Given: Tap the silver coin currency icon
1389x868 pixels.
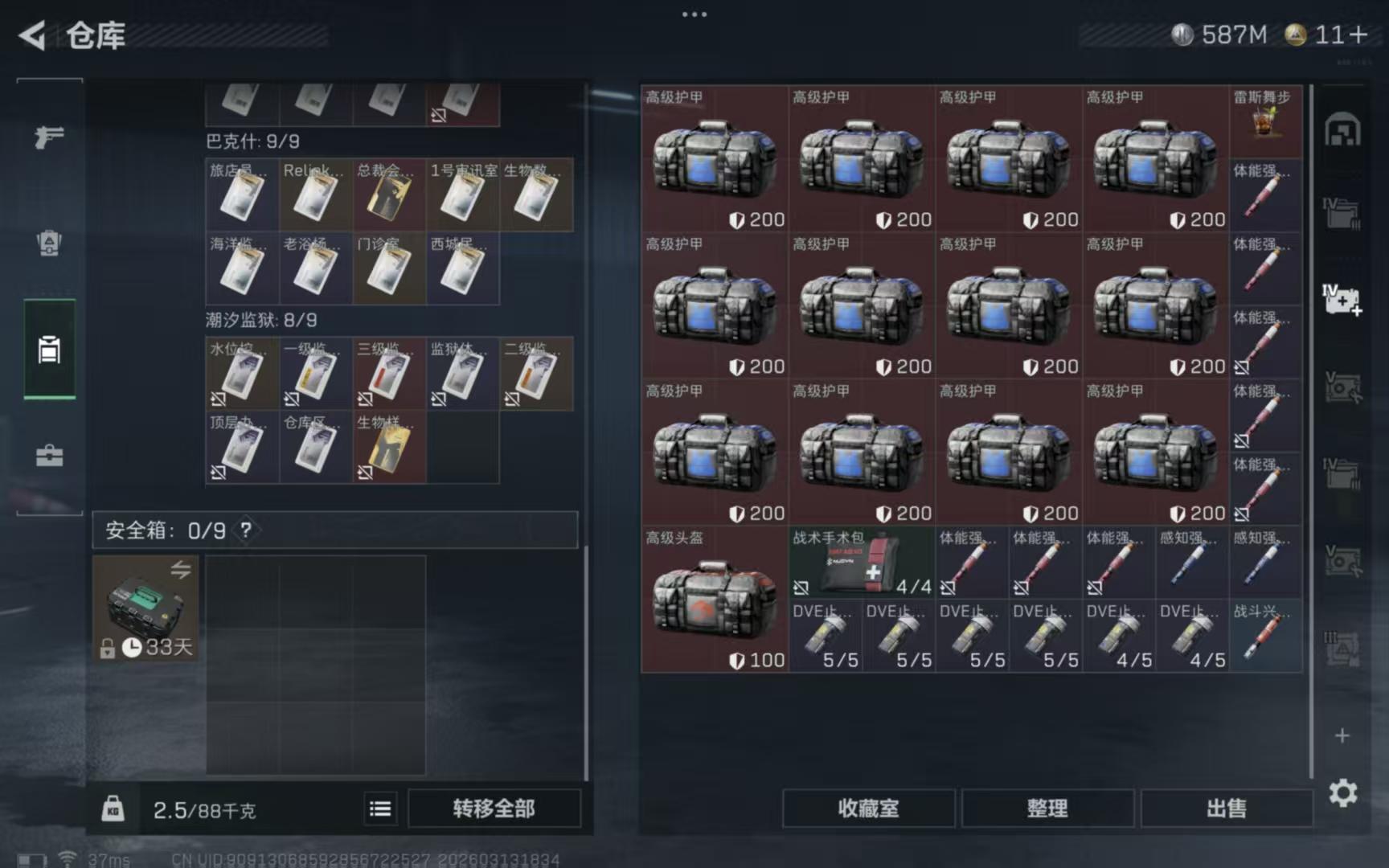Looking at the screenshot, I should coord(1182,35).
